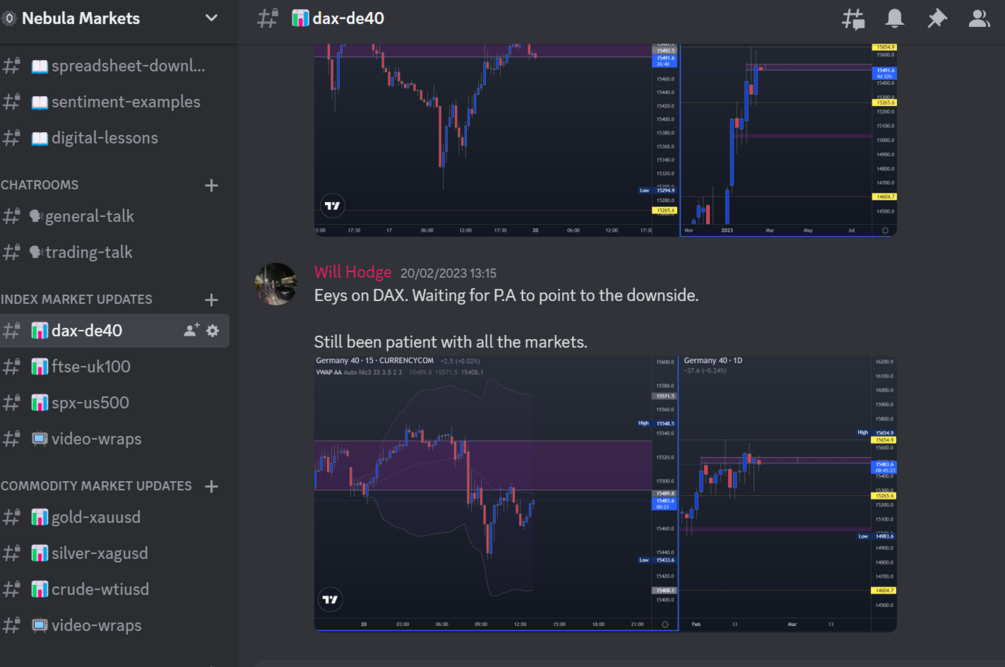This screenshot has width=1005, height=667.
Task: Open notification settings bell icon
Action: coord(895,18)
